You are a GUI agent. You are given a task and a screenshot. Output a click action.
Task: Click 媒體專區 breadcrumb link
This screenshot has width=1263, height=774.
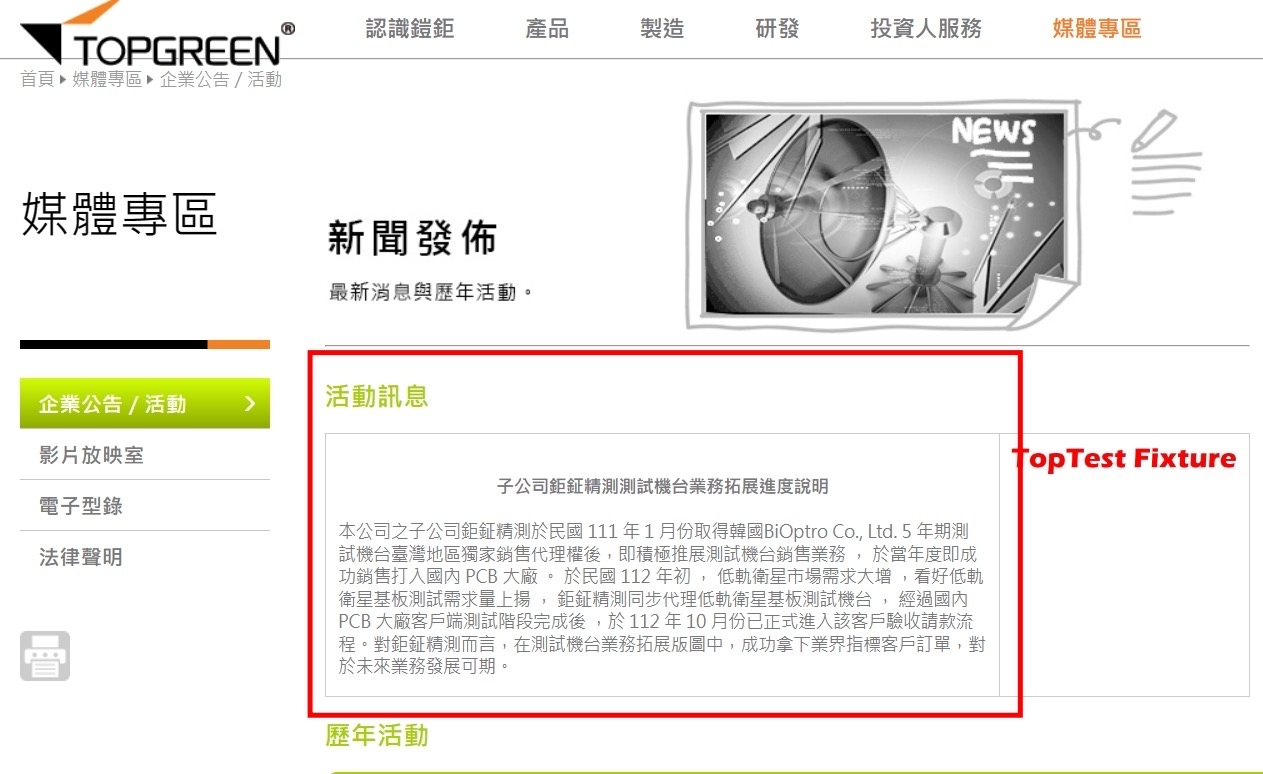point(107,79)
